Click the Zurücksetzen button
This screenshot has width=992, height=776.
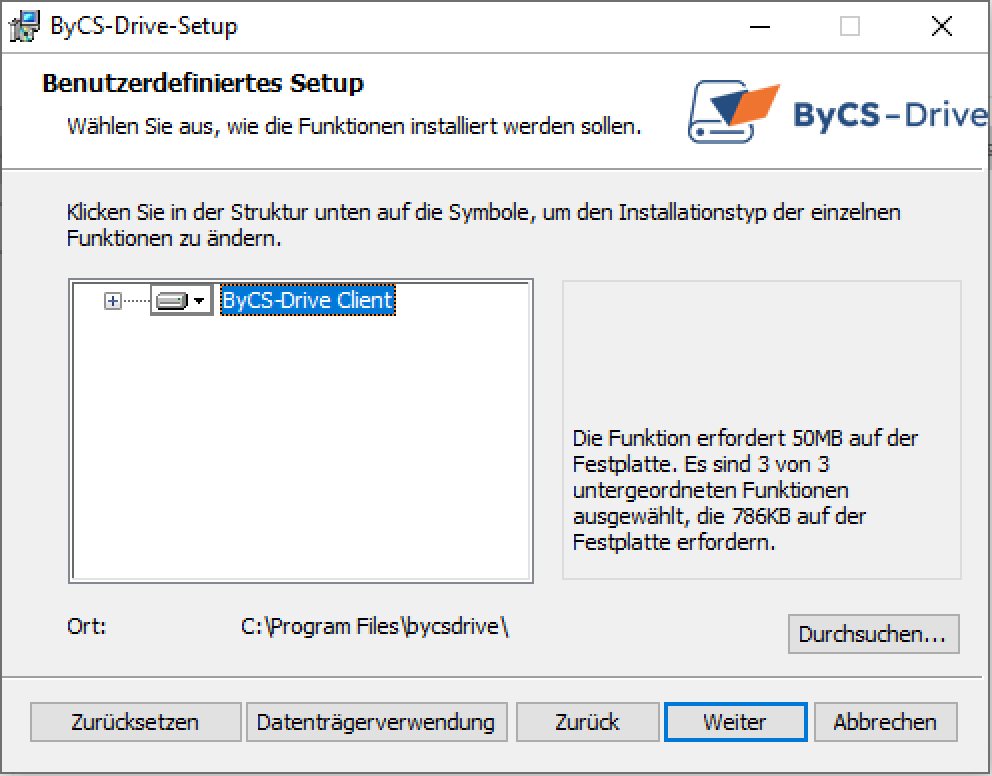135,722
